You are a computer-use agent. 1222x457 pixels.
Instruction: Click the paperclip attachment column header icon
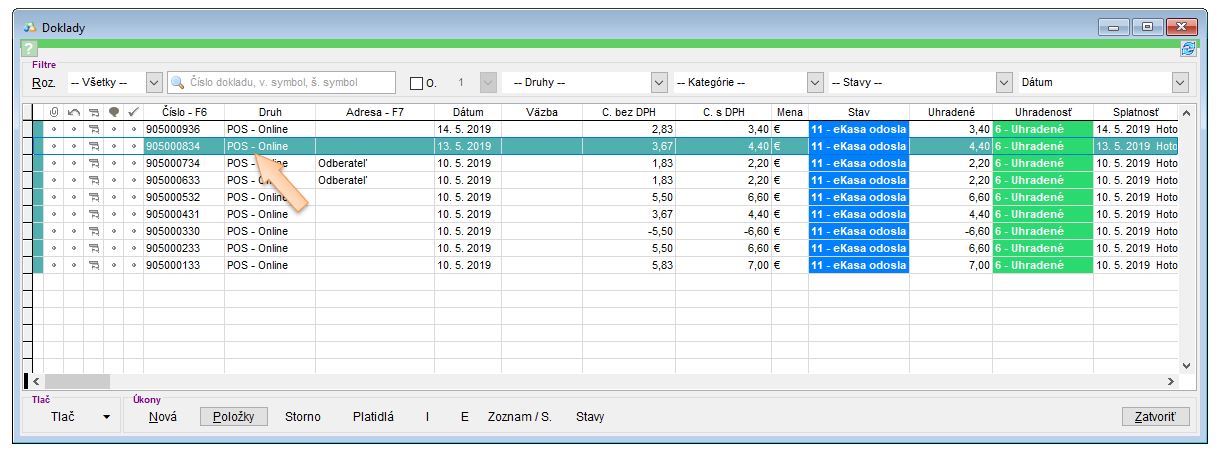(54, 112)
